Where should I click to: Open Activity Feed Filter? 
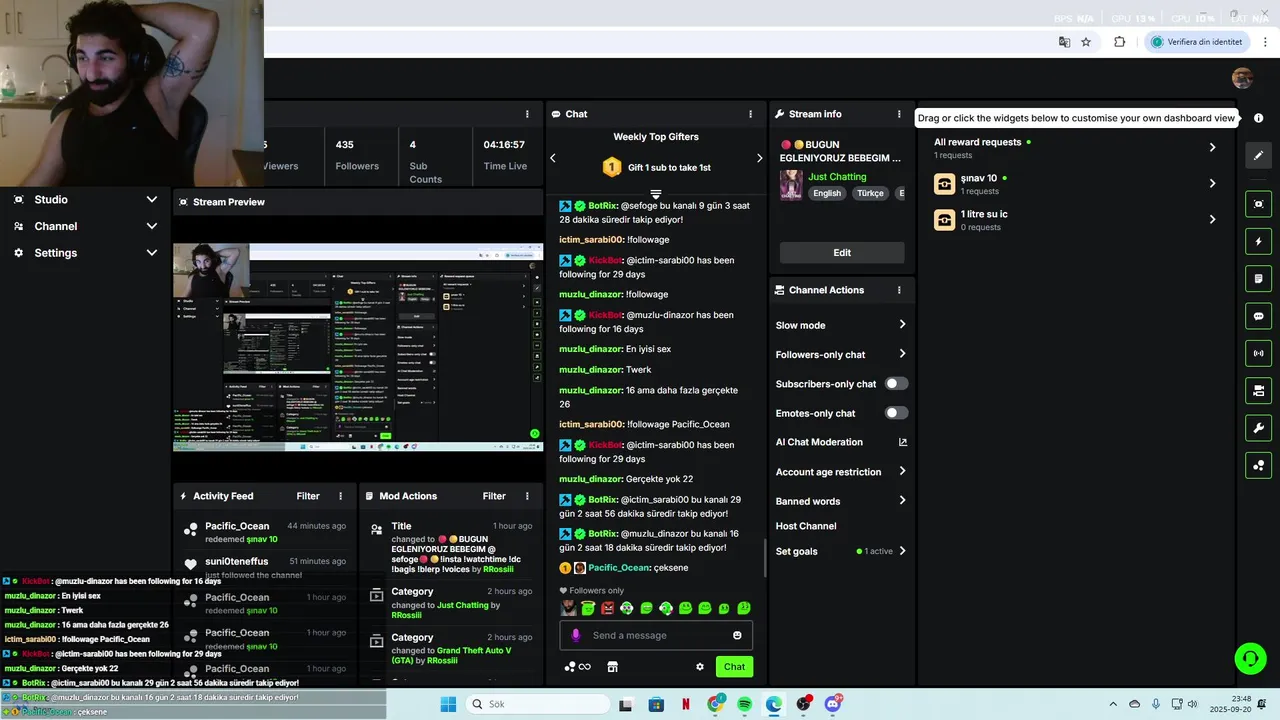pyautogui.click(x=308, y=496)
